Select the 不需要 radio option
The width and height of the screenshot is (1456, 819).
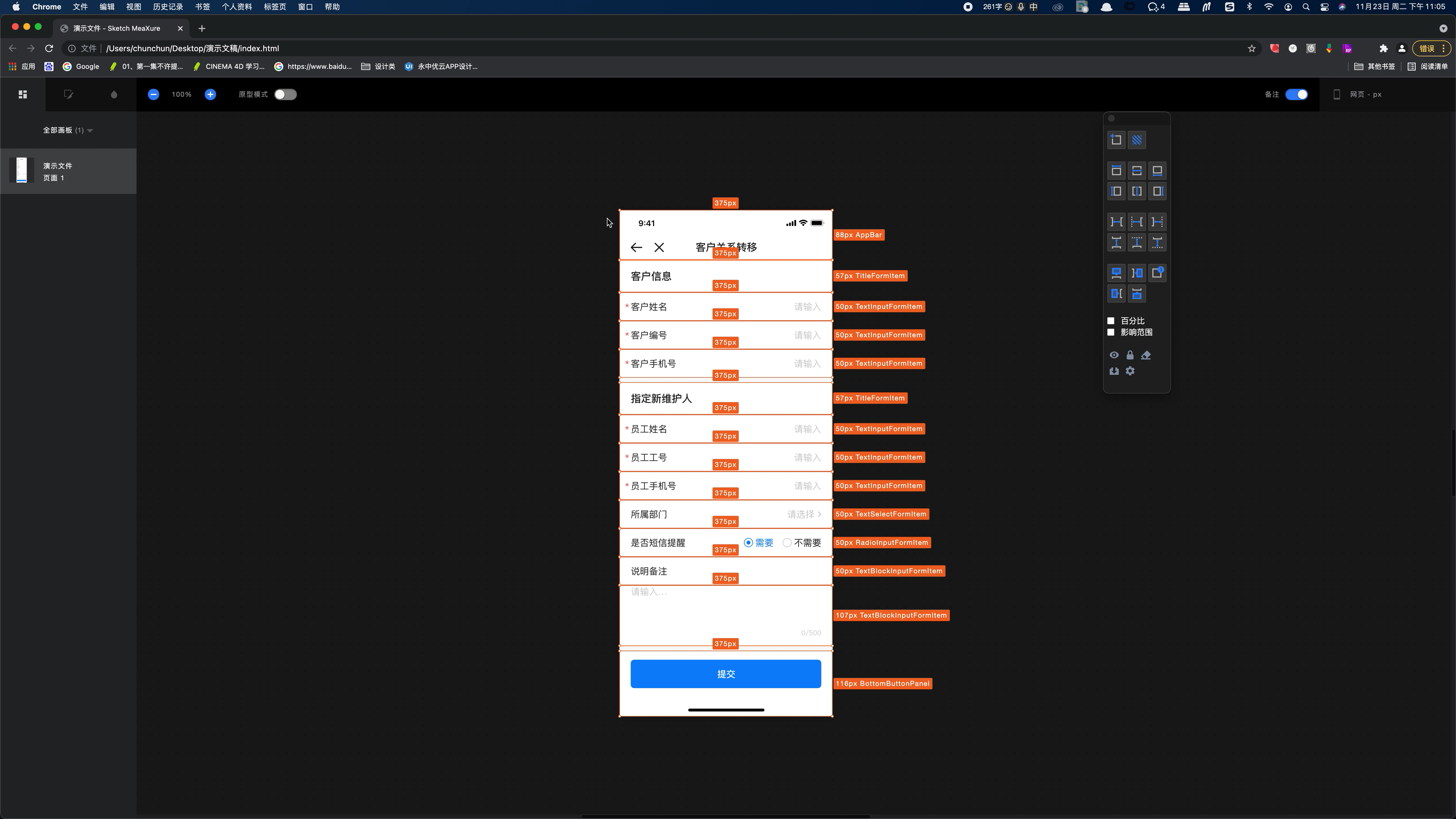(787, 542)
